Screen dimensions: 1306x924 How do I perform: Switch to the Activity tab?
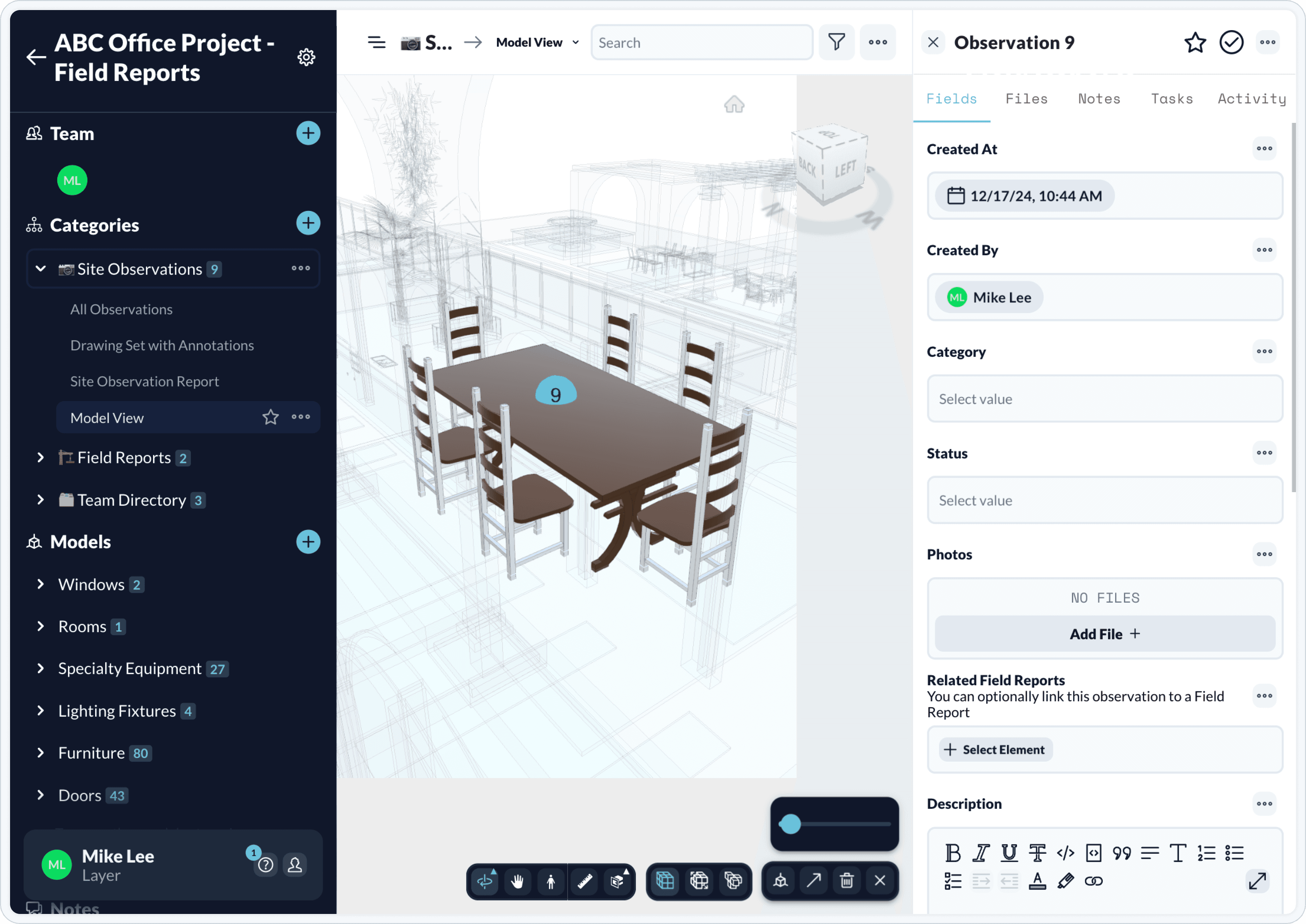pos(1251,98)
